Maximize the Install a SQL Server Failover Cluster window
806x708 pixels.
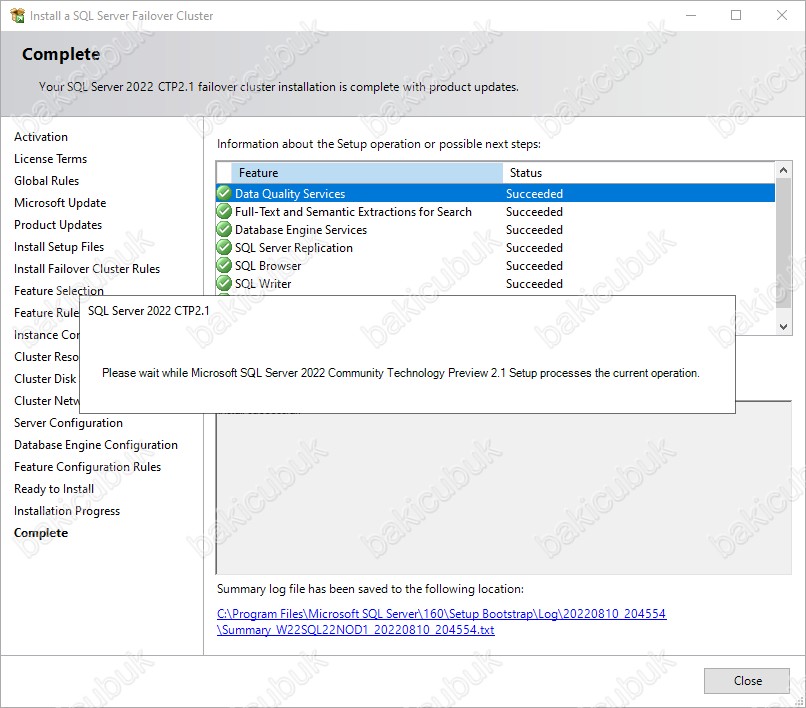pos(736,15)
